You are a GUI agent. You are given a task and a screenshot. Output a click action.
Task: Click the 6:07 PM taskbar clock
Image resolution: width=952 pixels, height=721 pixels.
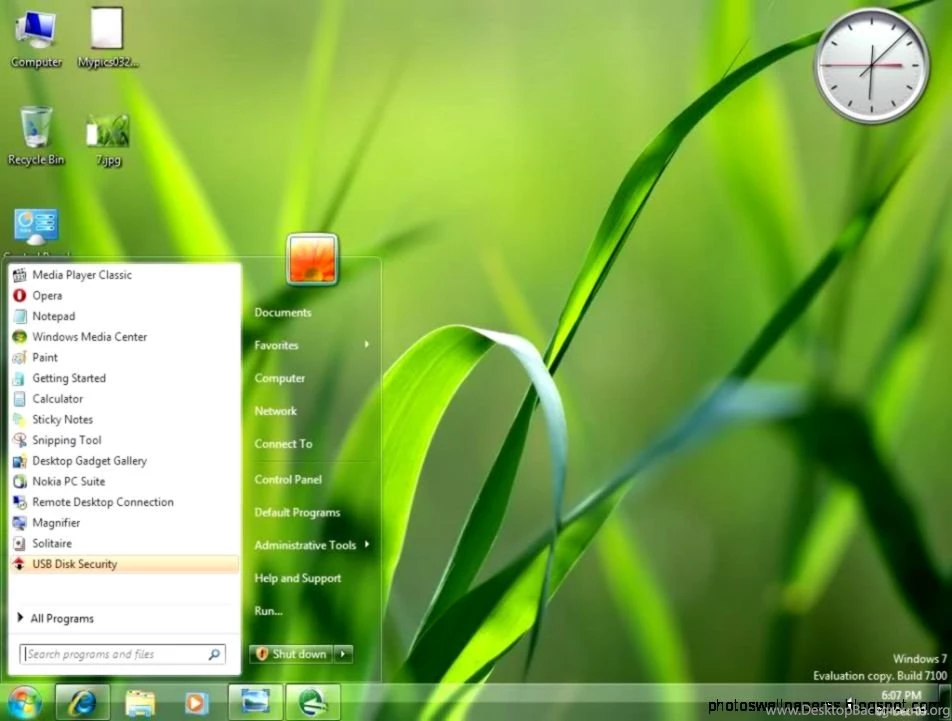901,695
